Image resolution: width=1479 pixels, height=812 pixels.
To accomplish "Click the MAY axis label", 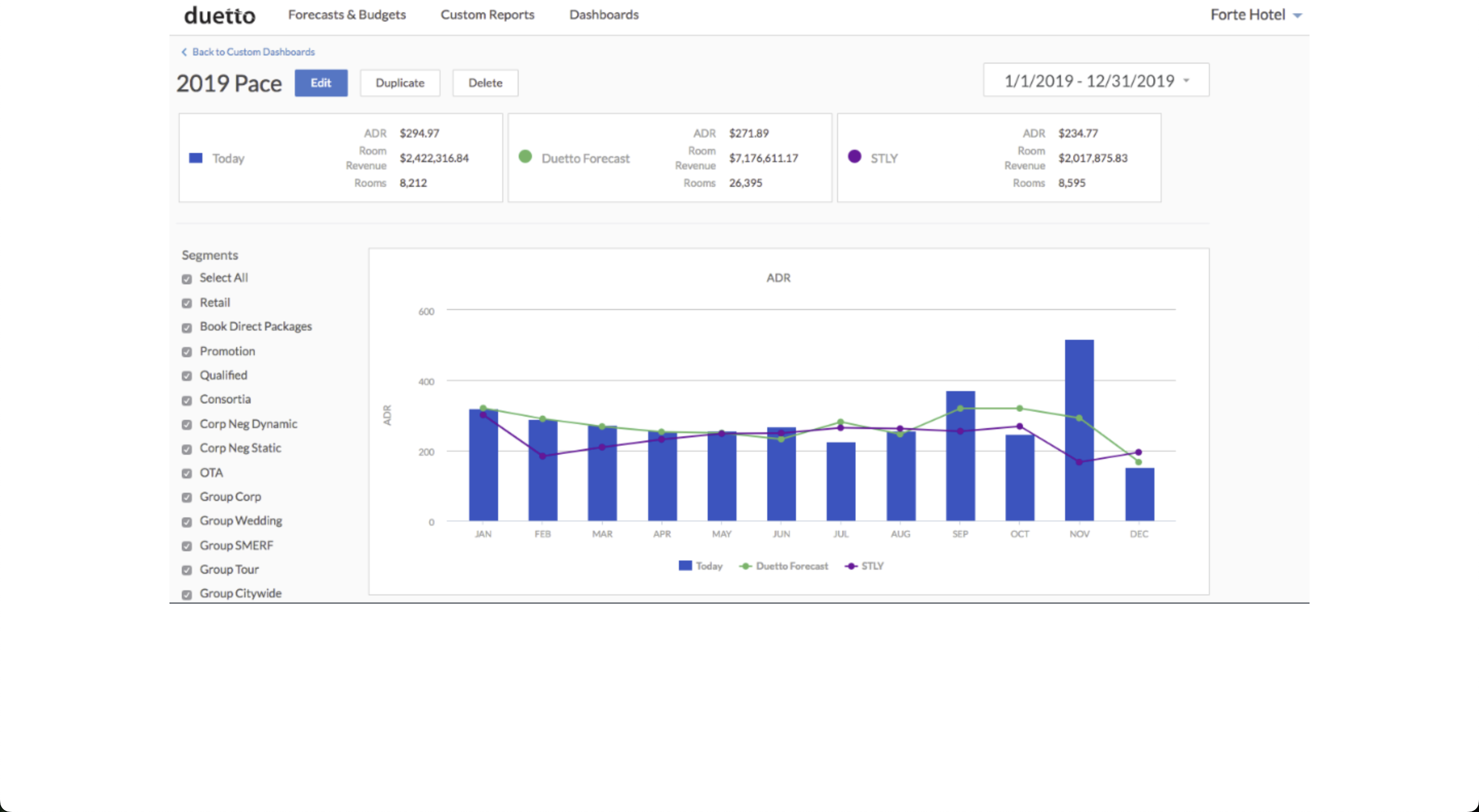I will tap(722, 534).
